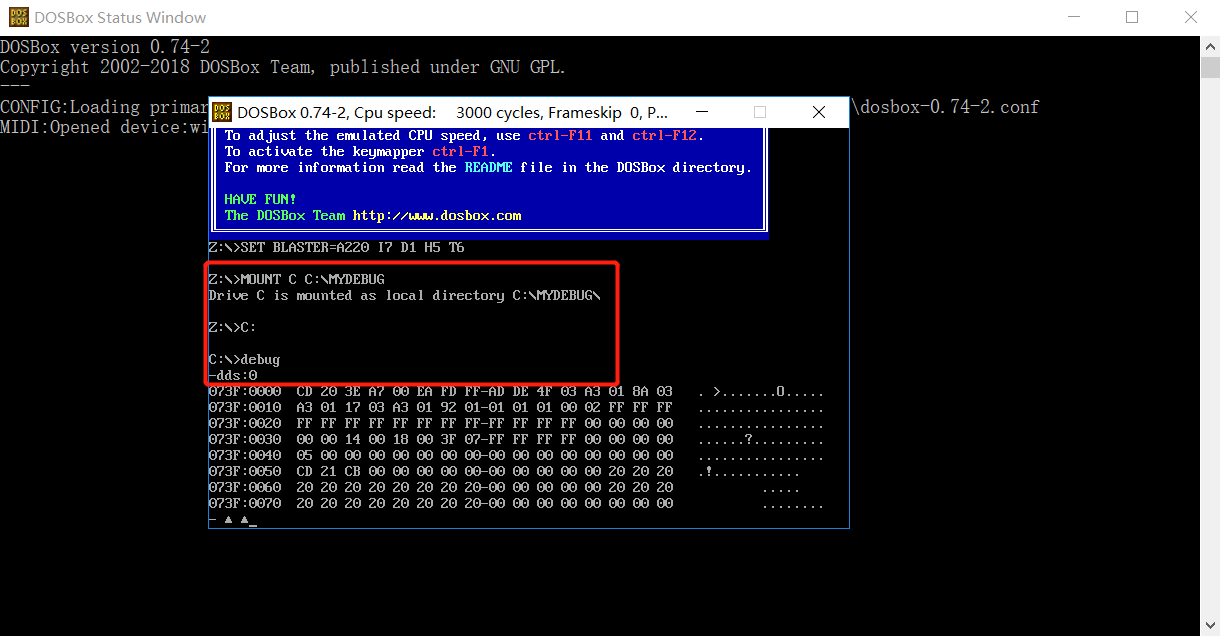1220x636 pixels.
Task: Click 'MOUNT C C:\MYDEBUG' command line
Action: click(296, 279)
